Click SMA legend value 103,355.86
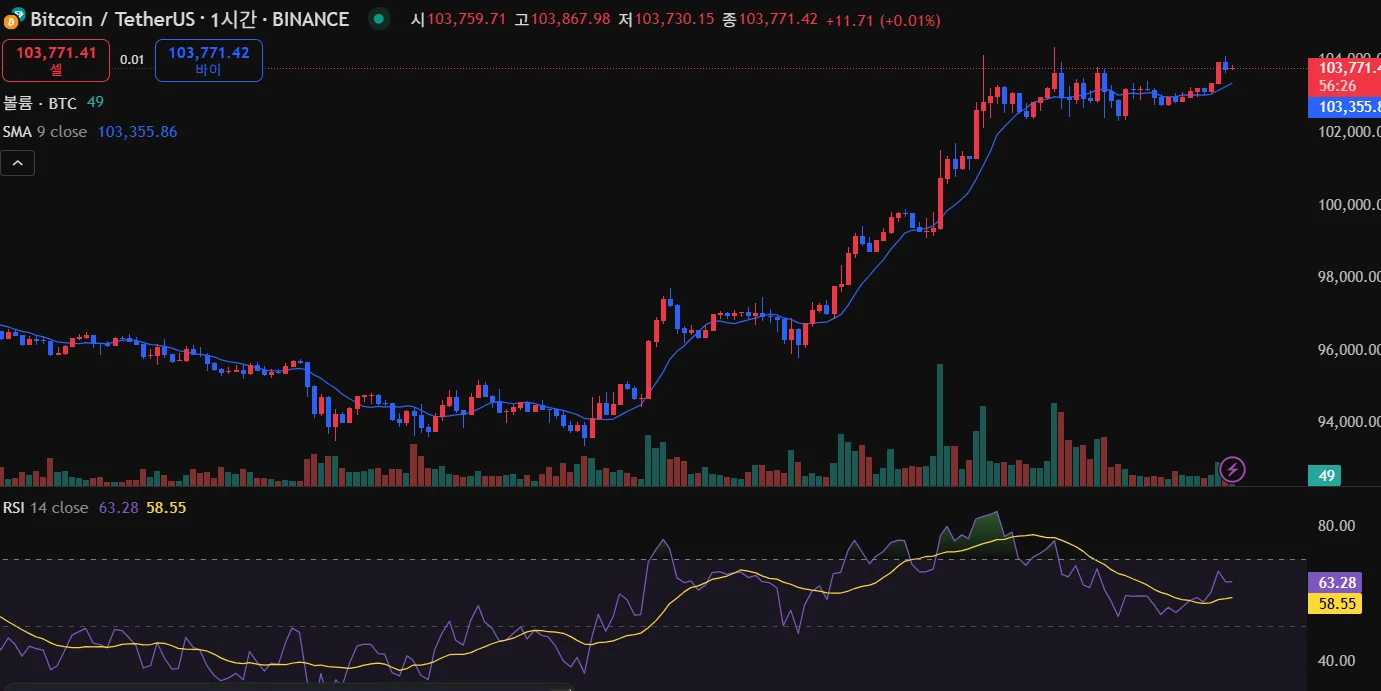 click(x=137, y=132)
